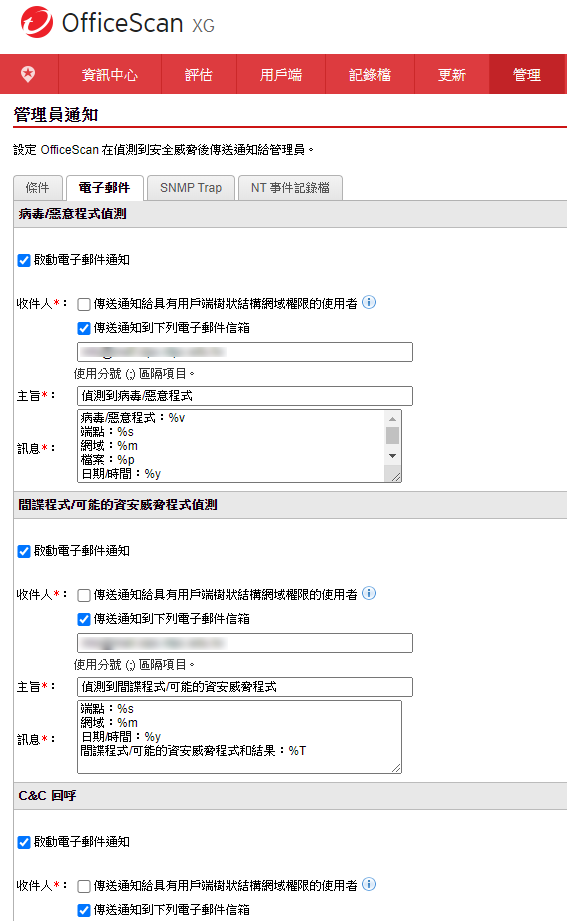Screen dimensions: 567x921
Task: Open the favorites star menu icon
Action: click(28, 74)
